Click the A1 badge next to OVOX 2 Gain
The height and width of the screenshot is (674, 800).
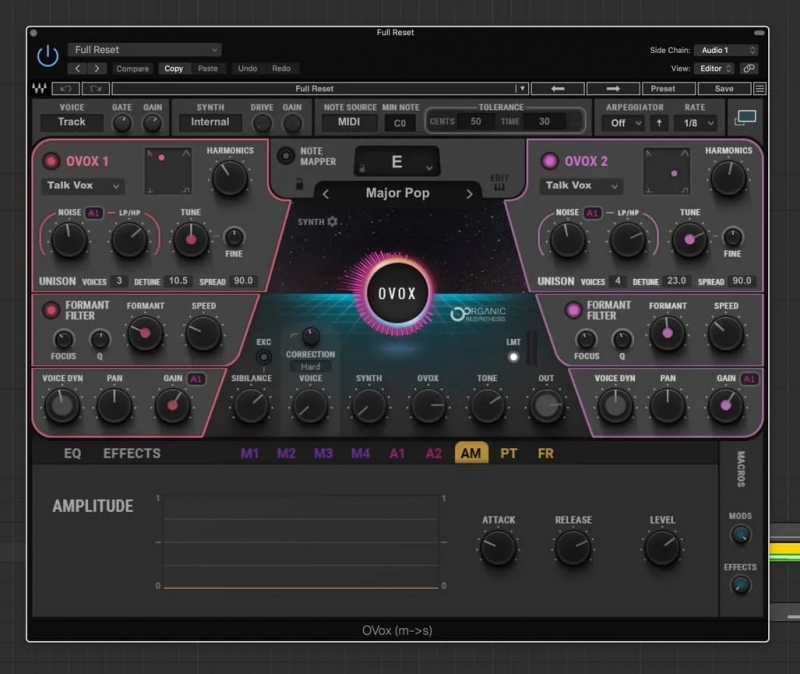point(748,379)
